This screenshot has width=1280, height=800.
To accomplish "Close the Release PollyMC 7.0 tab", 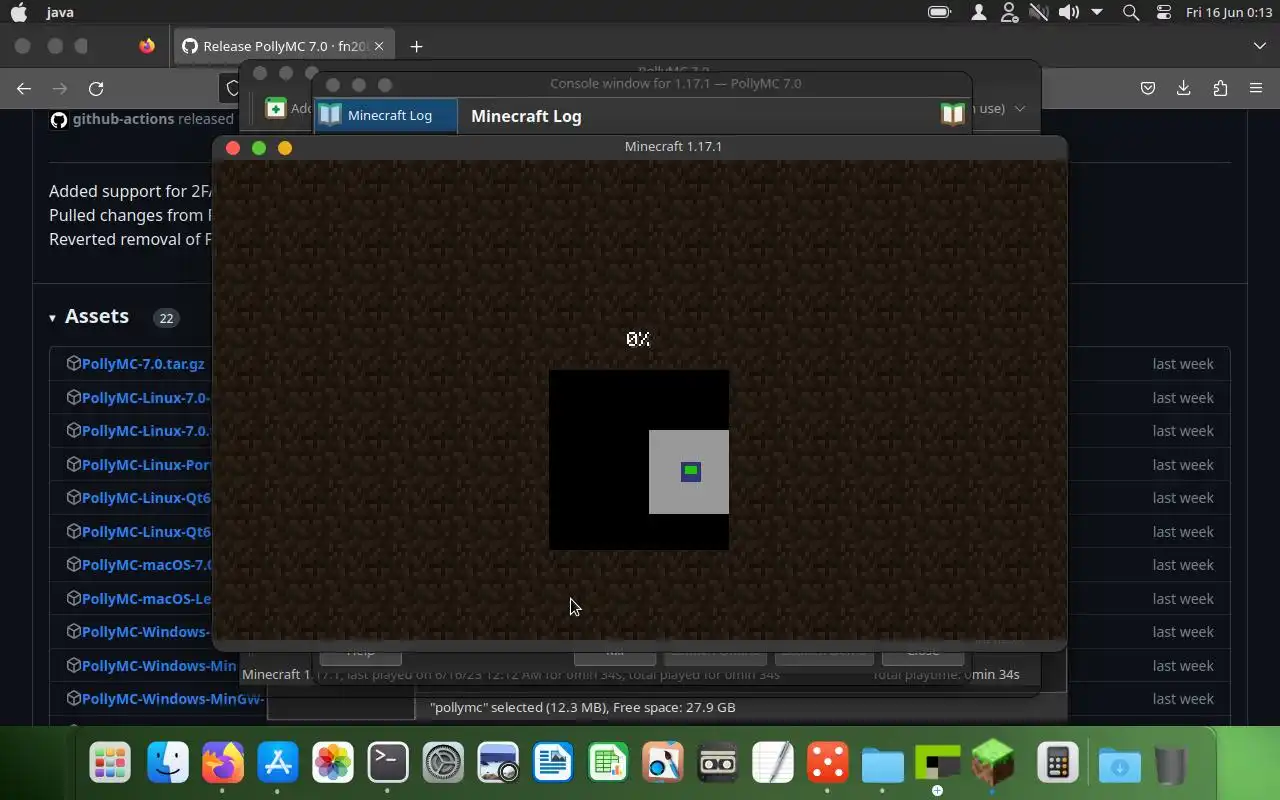I will tap(379, 46).
